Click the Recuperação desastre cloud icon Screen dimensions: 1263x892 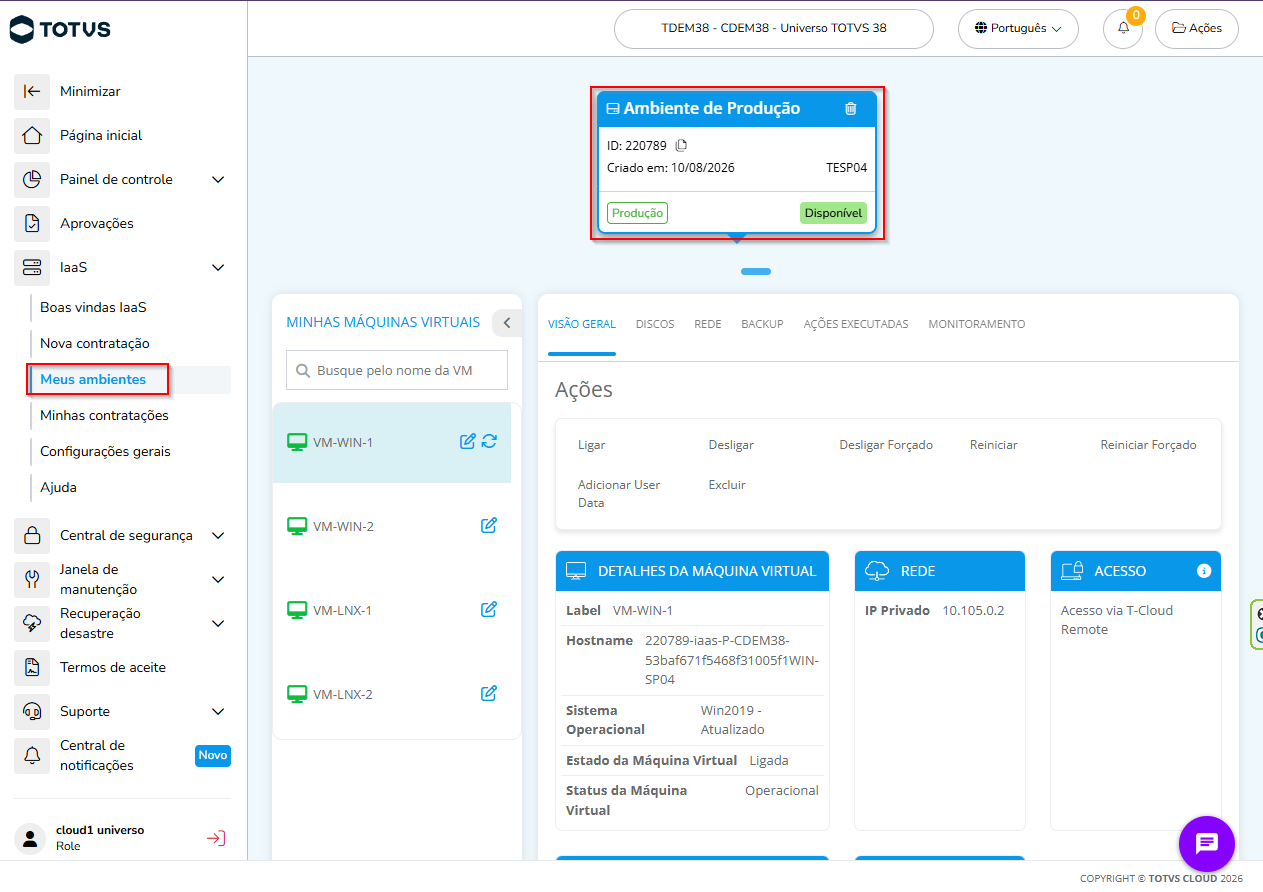coord(32,623)
